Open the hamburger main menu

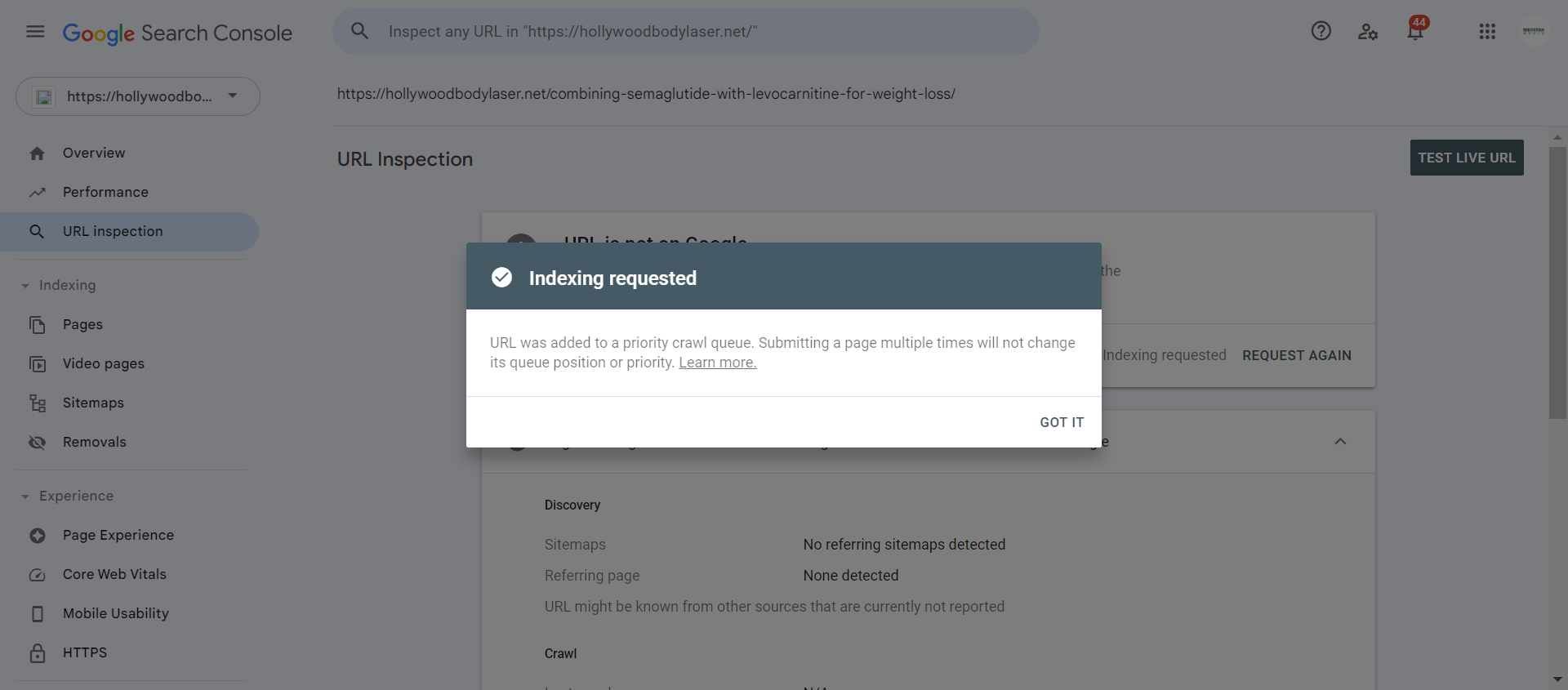click(x=35, y=32)
